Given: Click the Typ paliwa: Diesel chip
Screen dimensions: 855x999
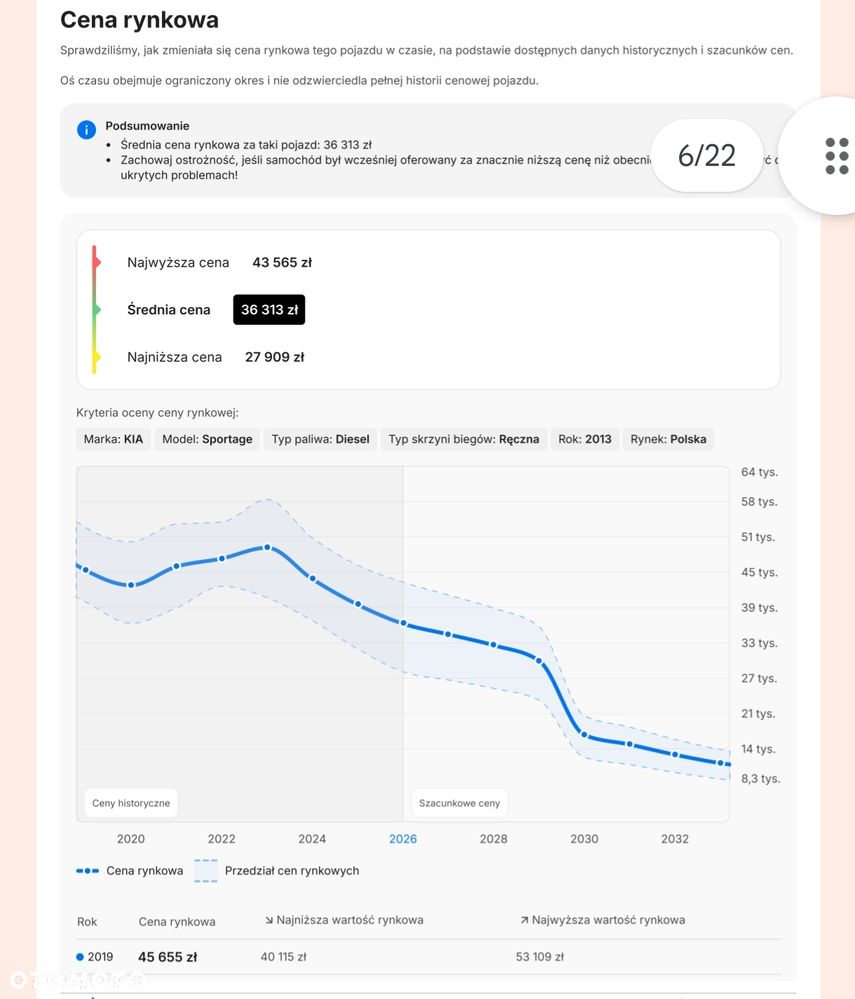Looking at the screenshot, I should pos(320,439).
